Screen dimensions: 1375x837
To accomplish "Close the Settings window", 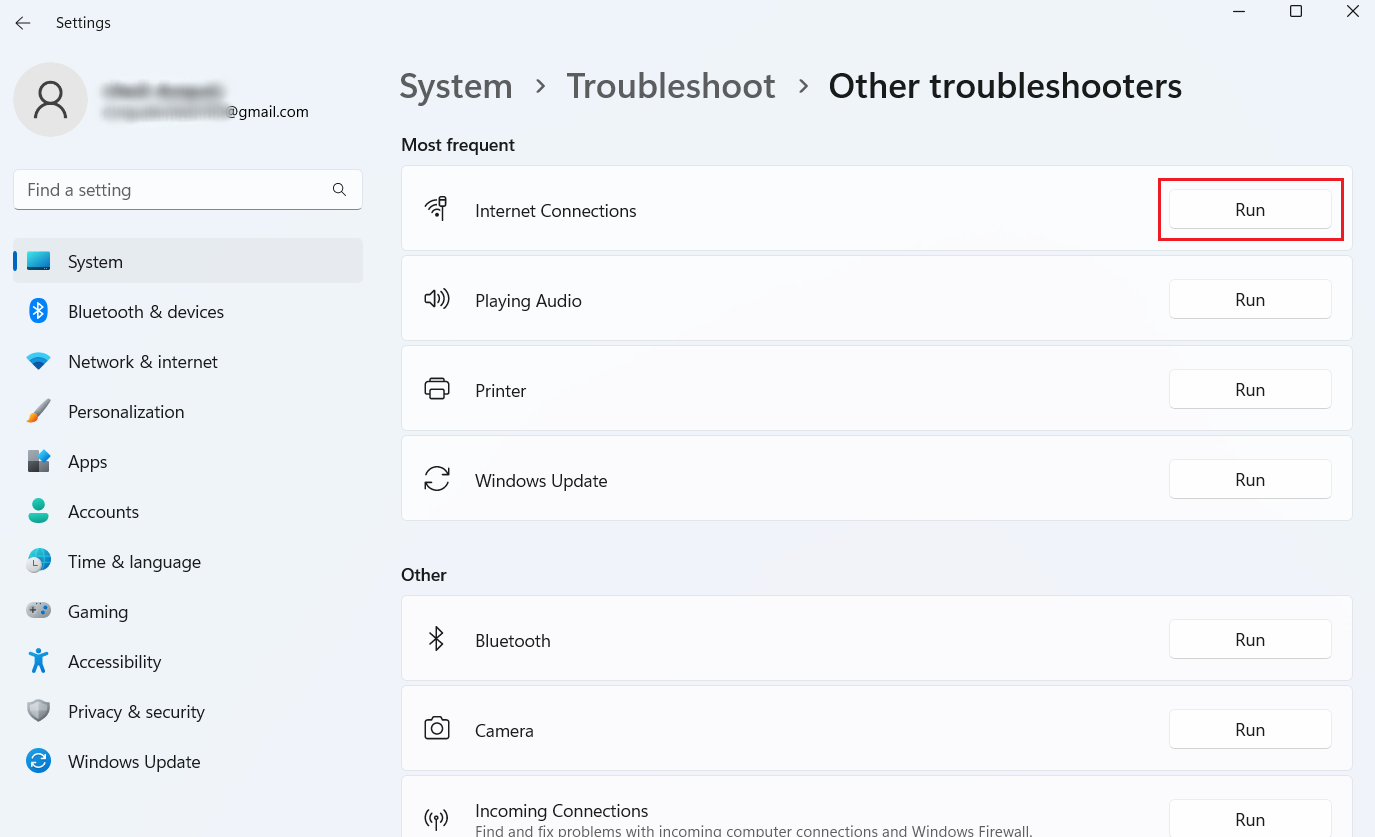I will click(x=1352, y=11).
